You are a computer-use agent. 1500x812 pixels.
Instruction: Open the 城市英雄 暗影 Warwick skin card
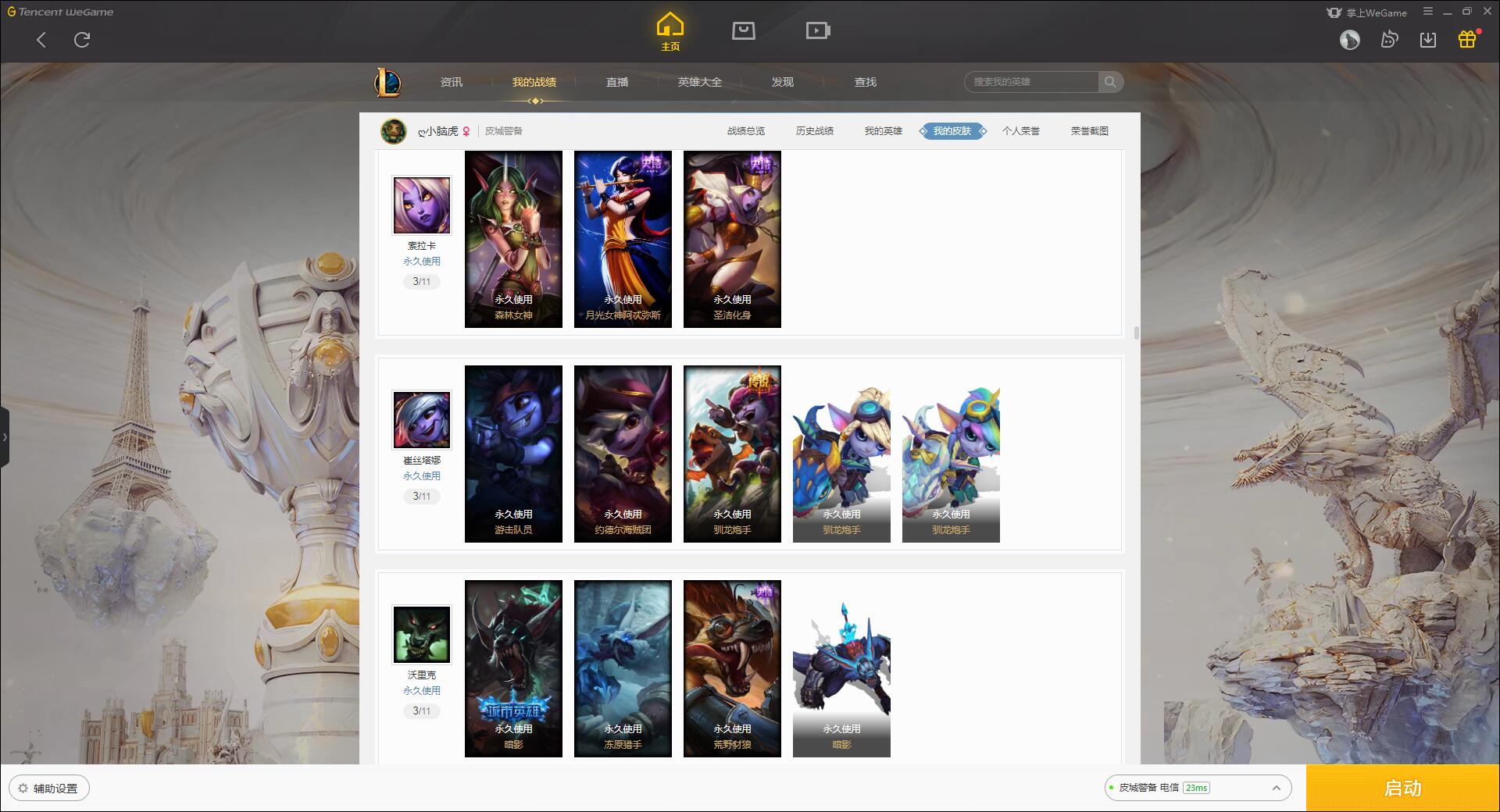[513, 668]
